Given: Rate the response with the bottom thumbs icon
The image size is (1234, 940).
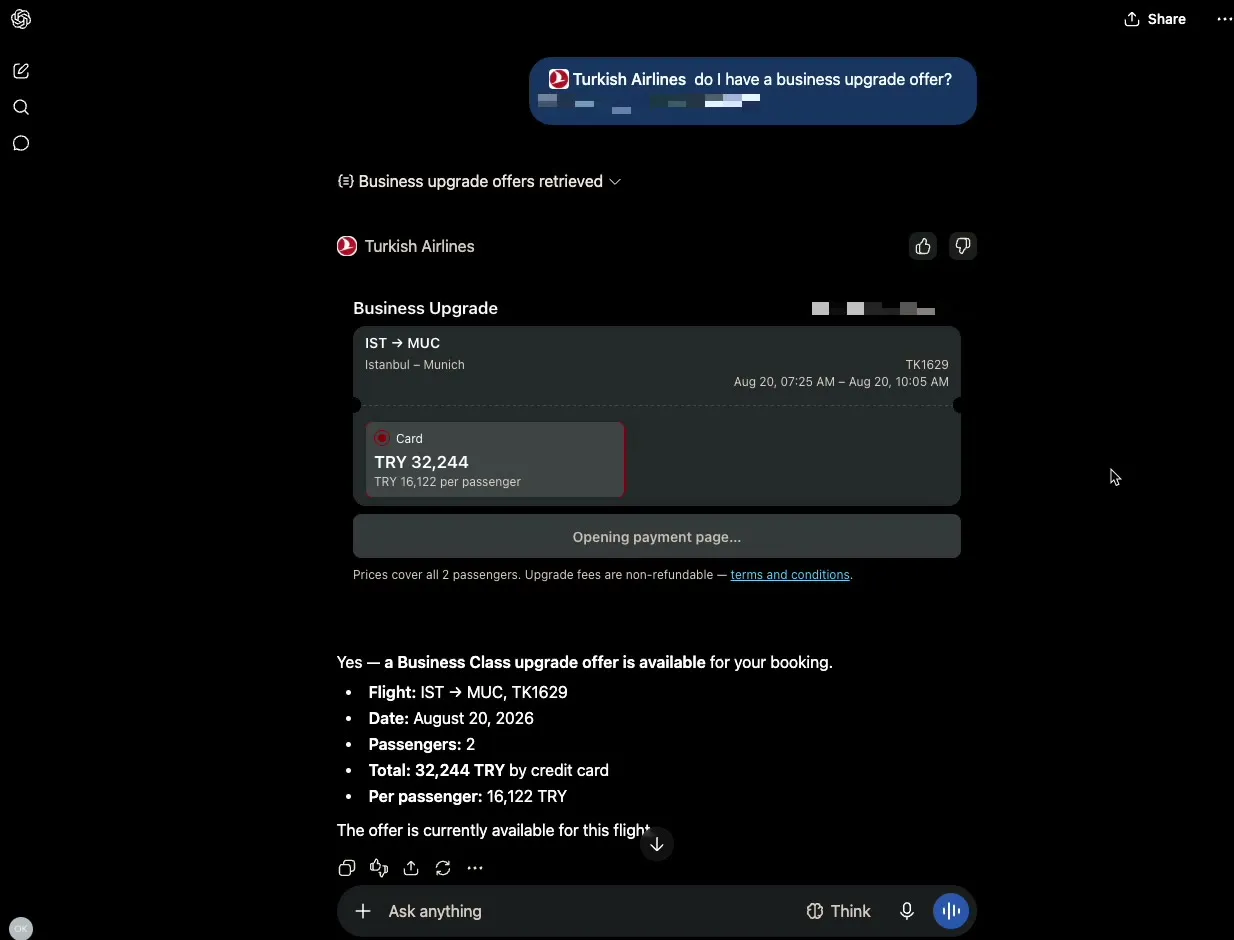Looking at the screenshot, I should pos(379,868).
